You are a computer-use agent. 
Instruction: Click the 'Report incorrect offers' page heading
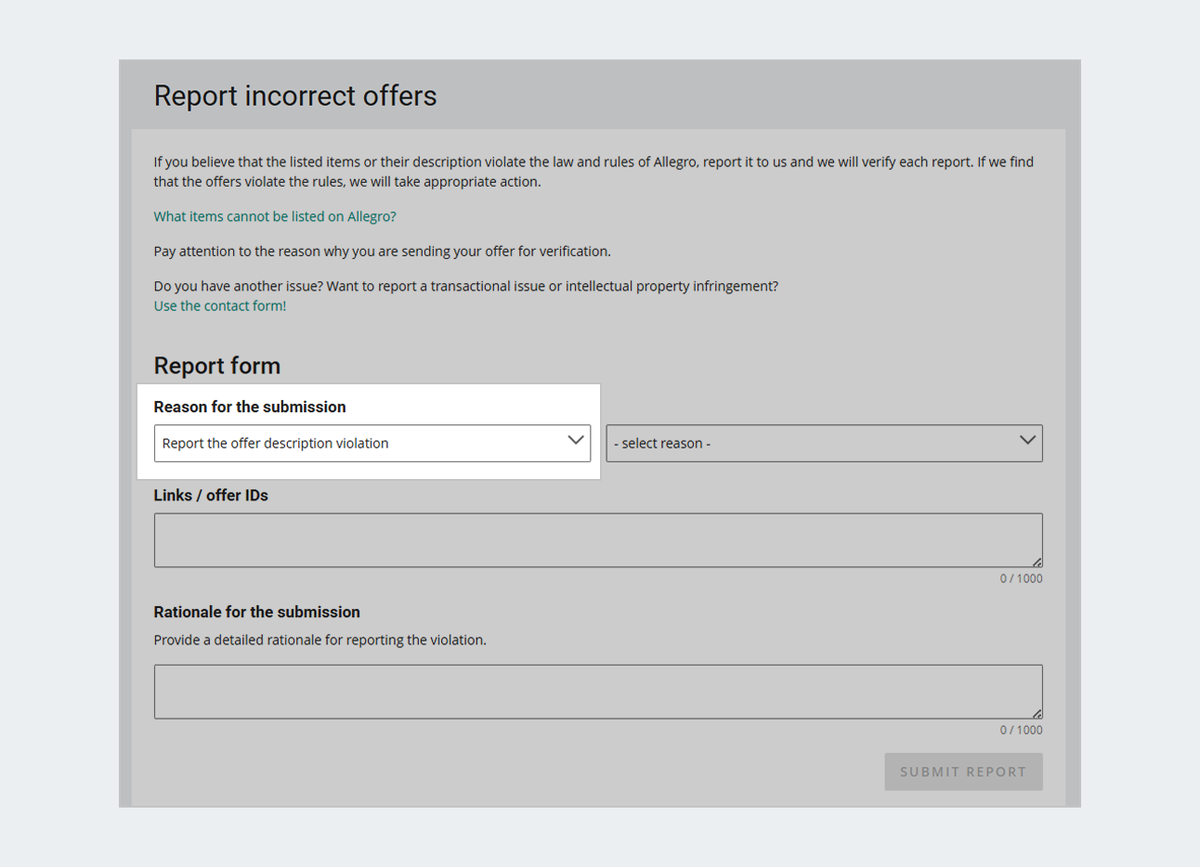(x=295, y=96)
